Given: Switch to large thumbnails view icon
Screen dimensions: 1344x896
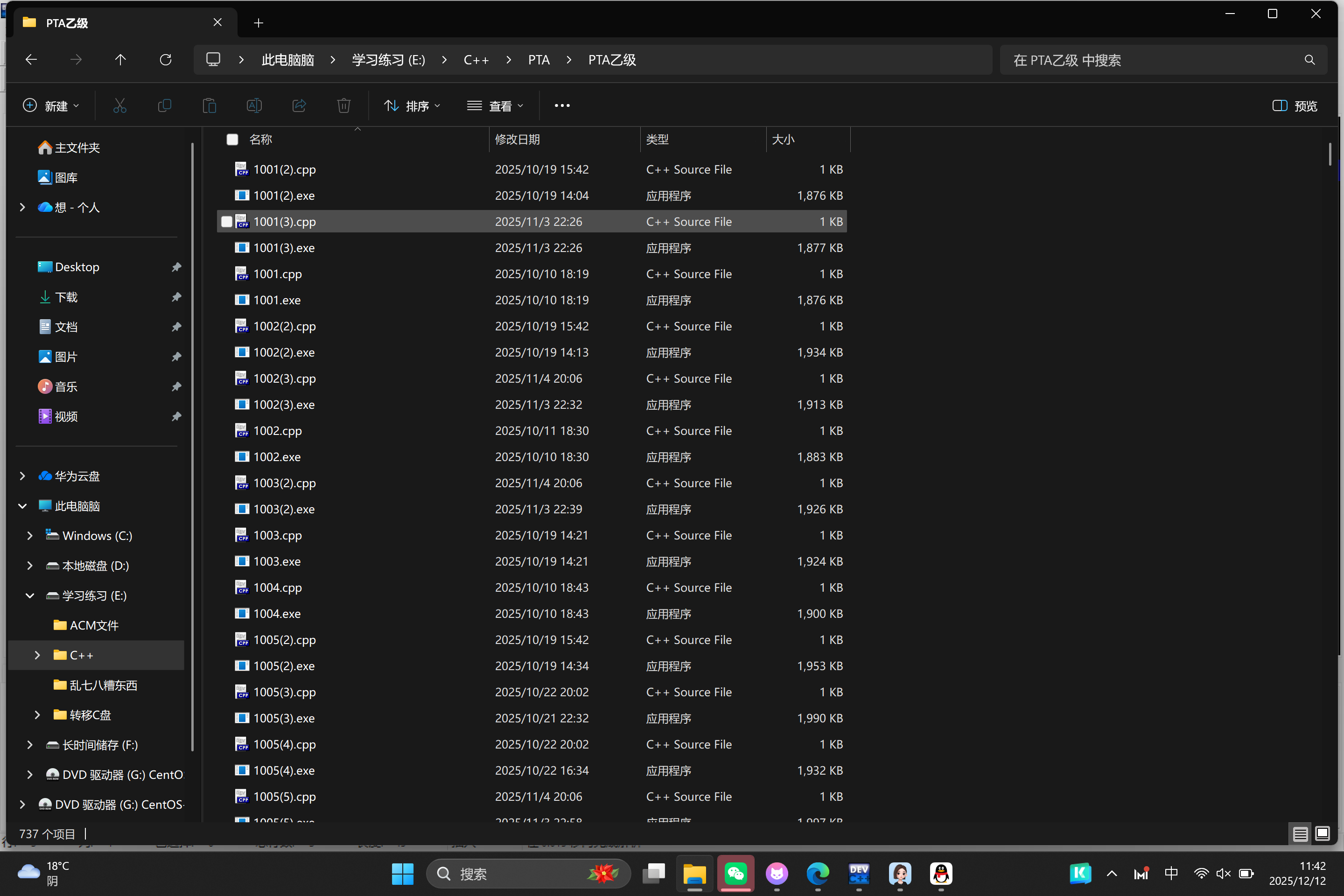Looking at the screenshot, I should [x=1322, y=834].
